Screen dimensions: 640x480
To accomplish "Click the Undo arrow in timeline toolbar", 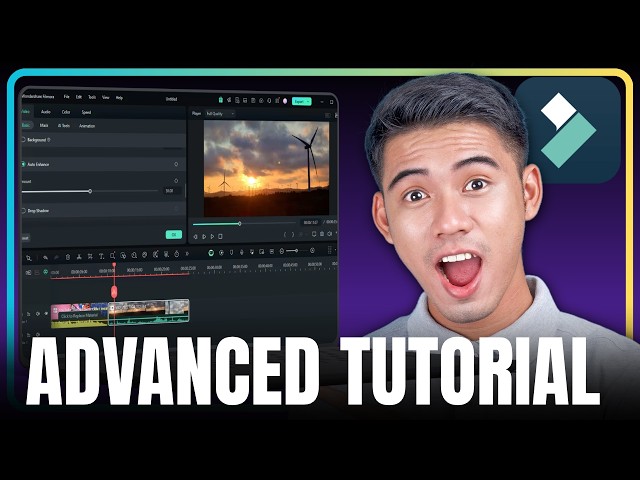I will tap(46, 258).
